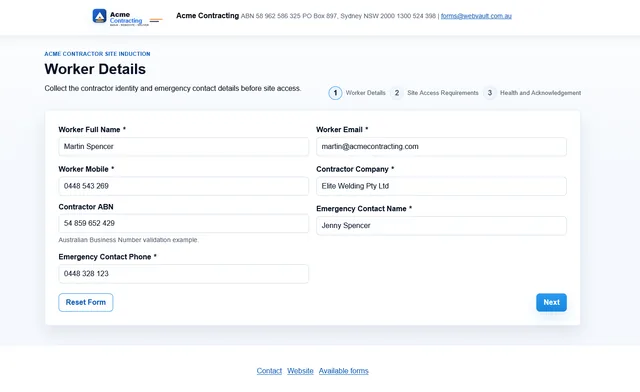Viewport: 640px width, 392px height.
Task: Click the Contractor ABN field
Action: click(183, 223)
